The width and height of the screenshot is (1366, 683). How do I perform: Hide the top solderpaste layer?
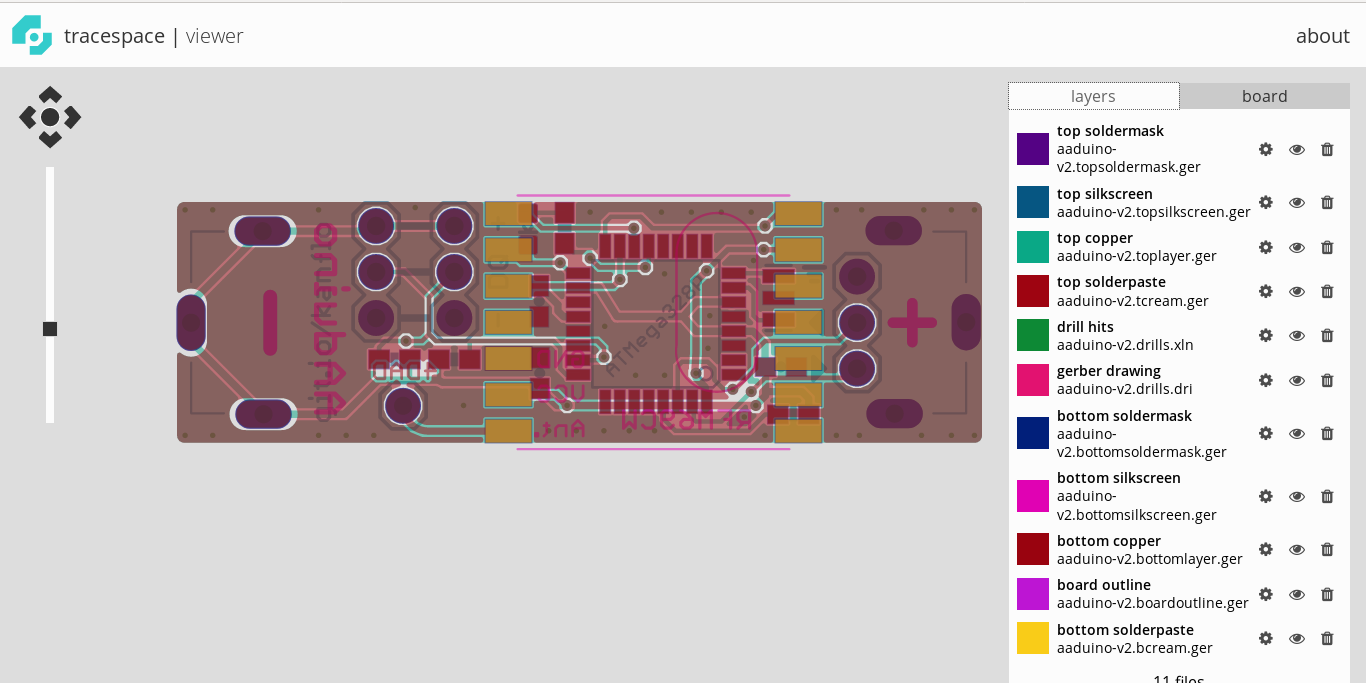1297,291
